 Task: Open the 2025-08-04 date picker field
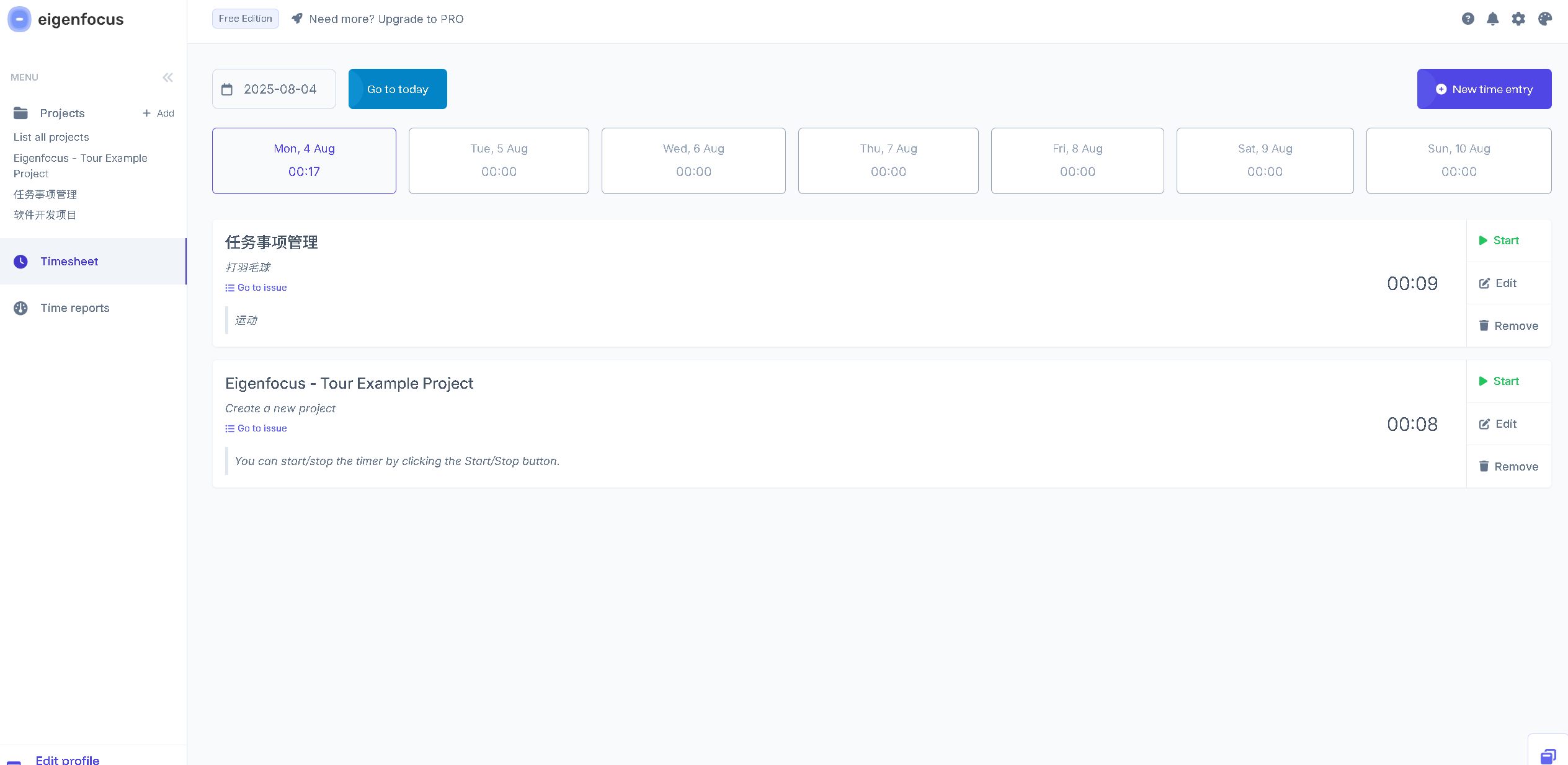(274, 89)
